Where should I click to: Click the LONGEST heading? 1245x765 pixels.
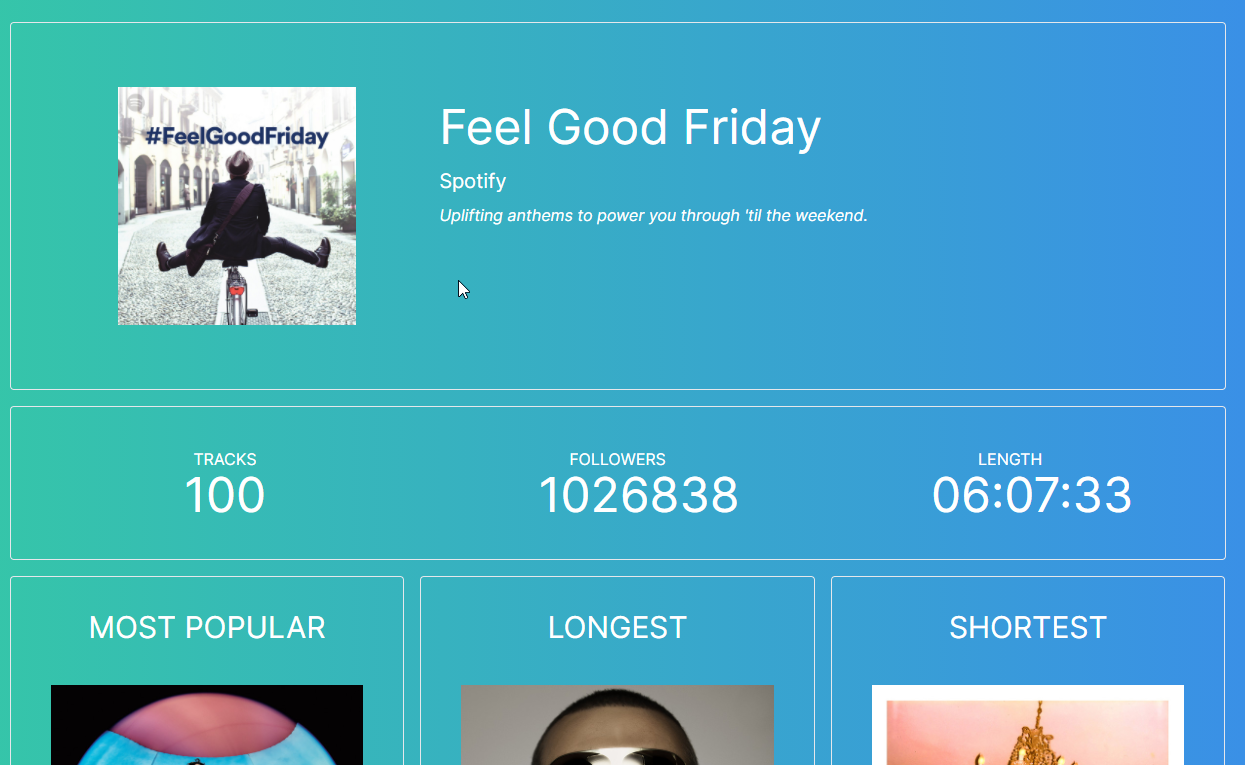click(617, 627)
